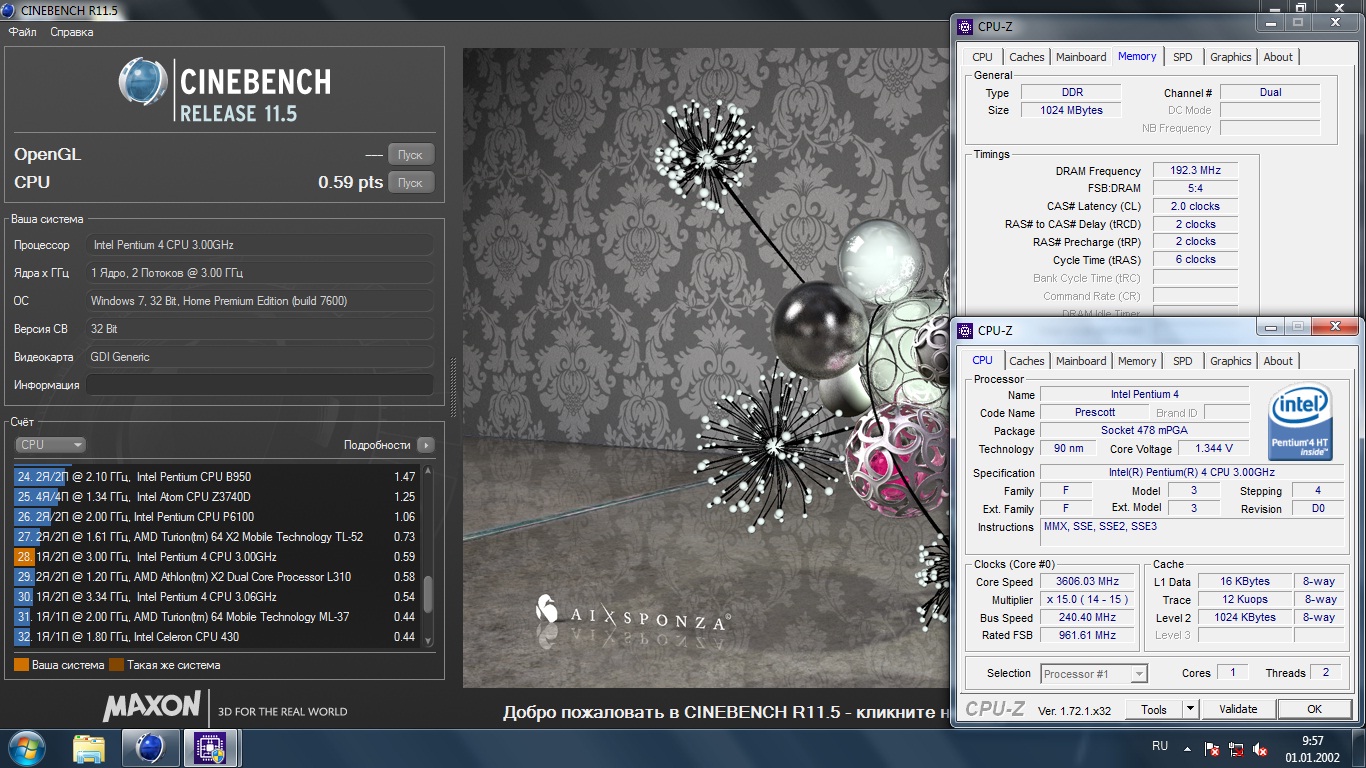Open the network tray icon
The height and width of the screenshot is (768, 1366).
pos(1237,749)
